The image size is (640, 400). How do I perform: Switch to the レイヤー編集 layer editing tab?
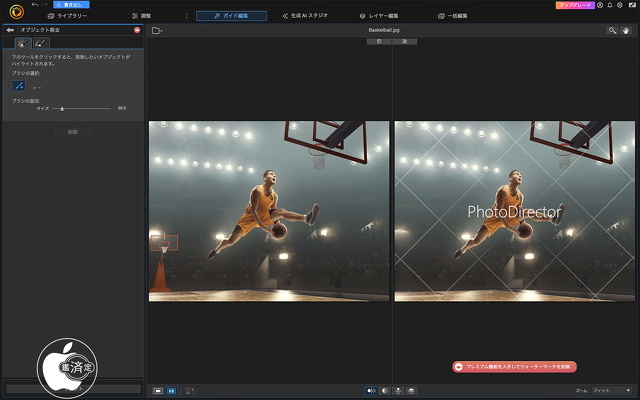pyautogui.click(x=379, y=16)
